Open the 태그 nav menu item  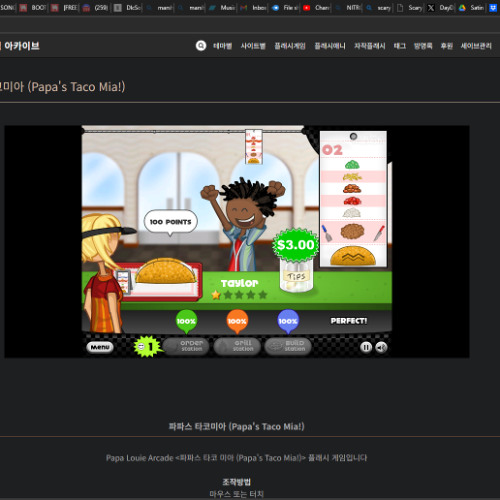point(399,46)
